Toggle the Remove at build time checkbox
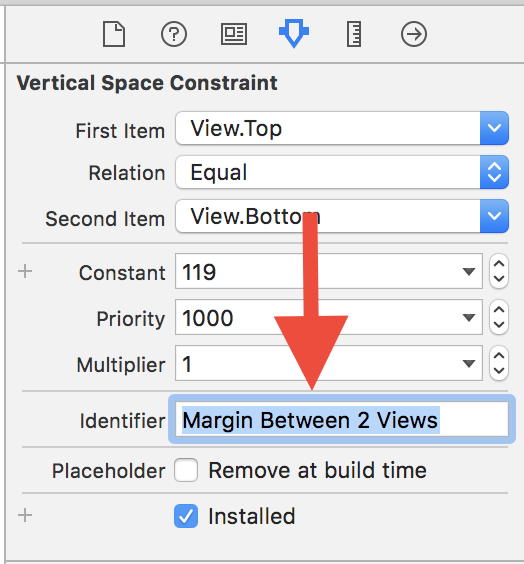 pos(186,470)
